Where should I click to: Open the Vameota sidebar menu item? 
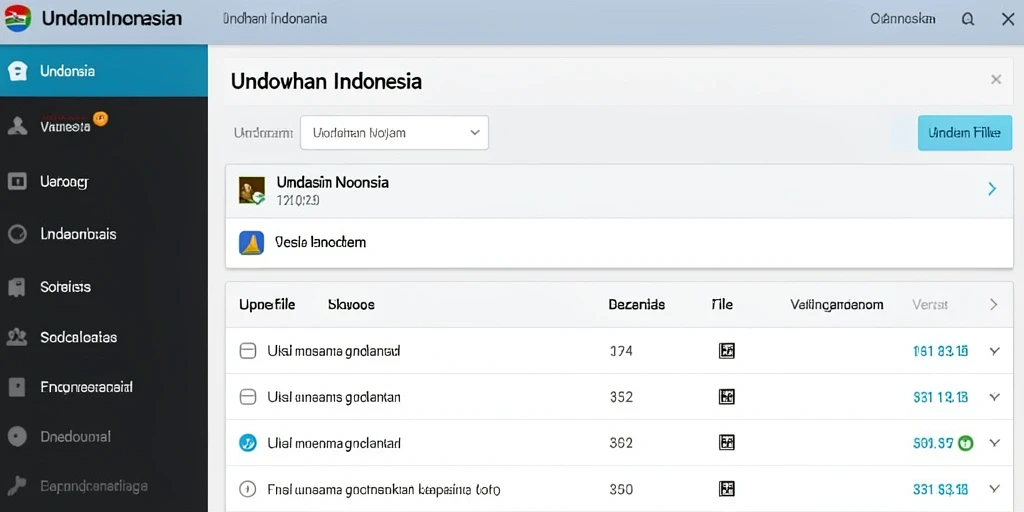pos(104,126)
